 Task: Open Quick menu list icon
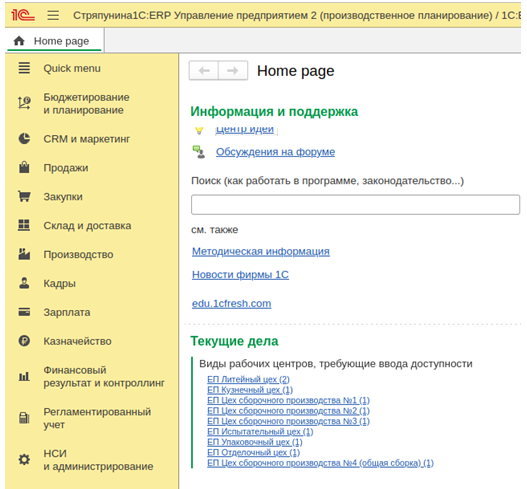coord(24,68)
